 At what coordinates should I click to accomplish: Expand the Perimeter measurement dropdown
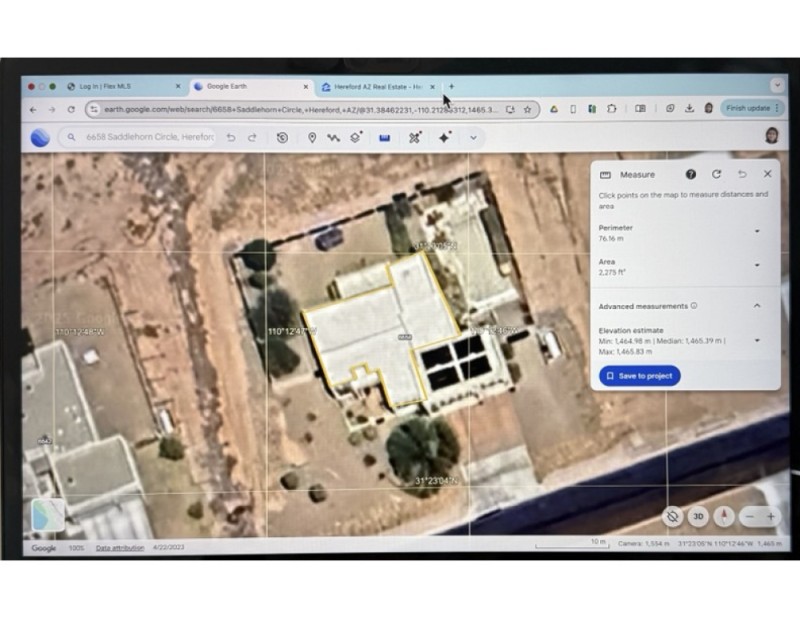tap(757, 231)
